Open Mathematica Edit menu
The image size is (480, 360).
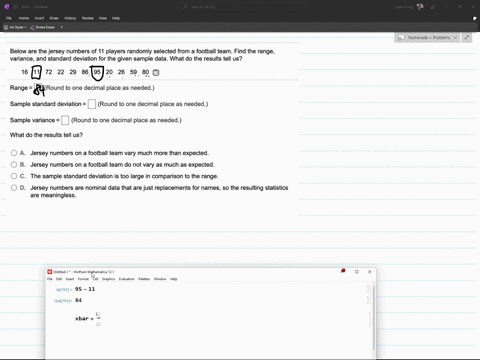(x=59, y=279)
